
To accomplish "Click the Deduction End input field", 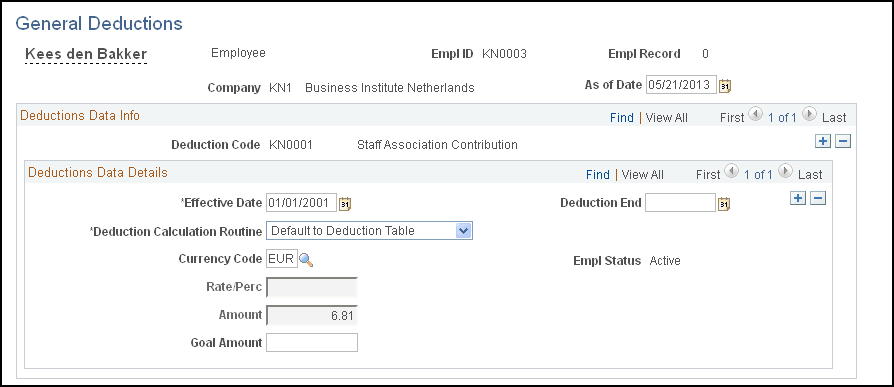I will [x=680, y=202].
